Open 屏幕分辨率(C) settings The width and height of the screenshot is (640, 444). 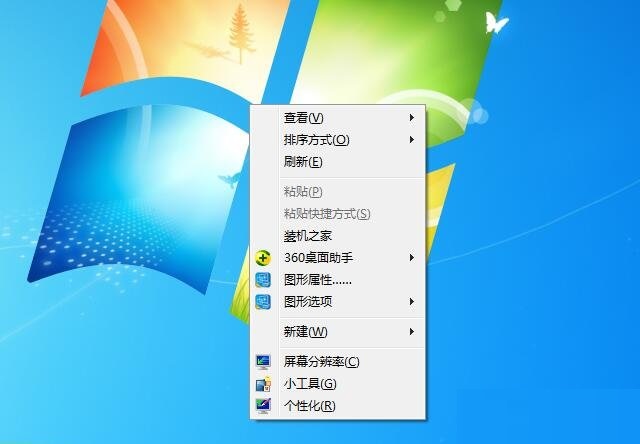pyautogui.click(x=338, y=362)
